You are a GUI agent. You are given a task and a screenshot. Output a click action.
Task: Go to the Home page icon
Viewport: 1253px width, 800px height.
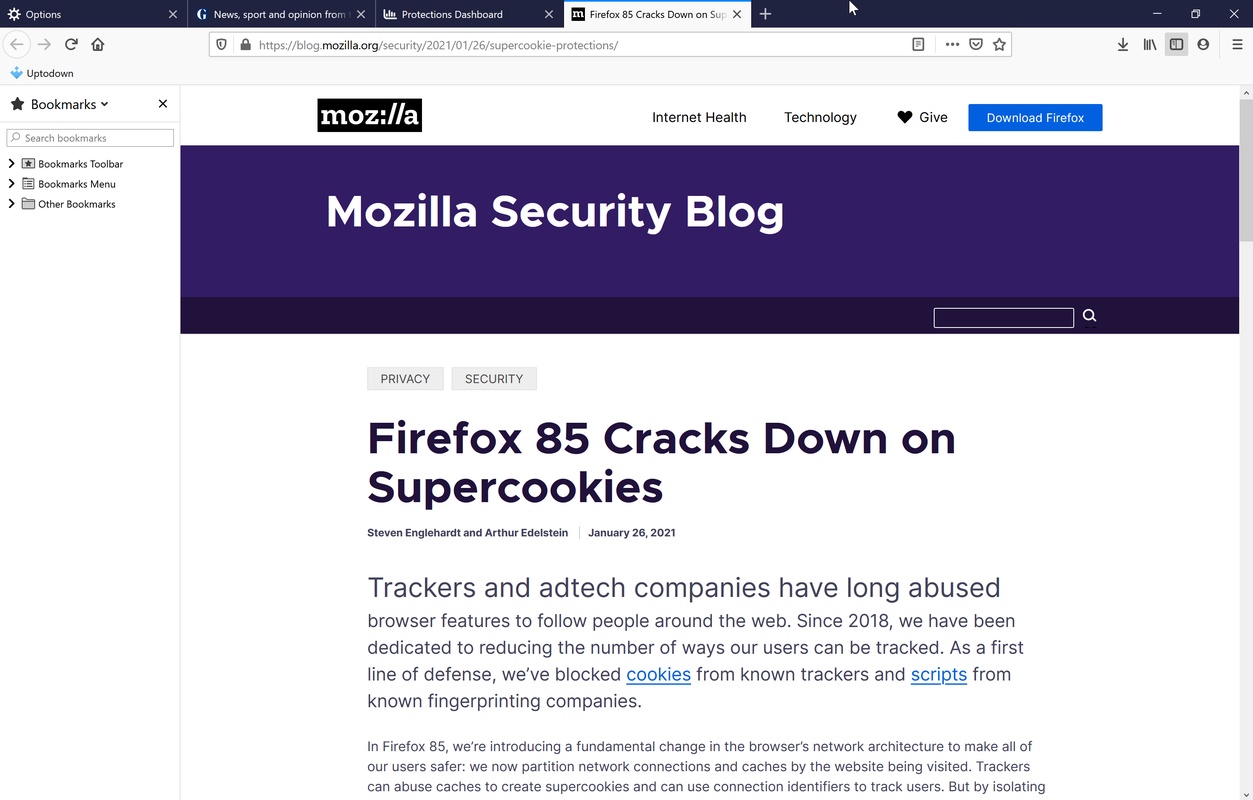(x=98, y=44)
